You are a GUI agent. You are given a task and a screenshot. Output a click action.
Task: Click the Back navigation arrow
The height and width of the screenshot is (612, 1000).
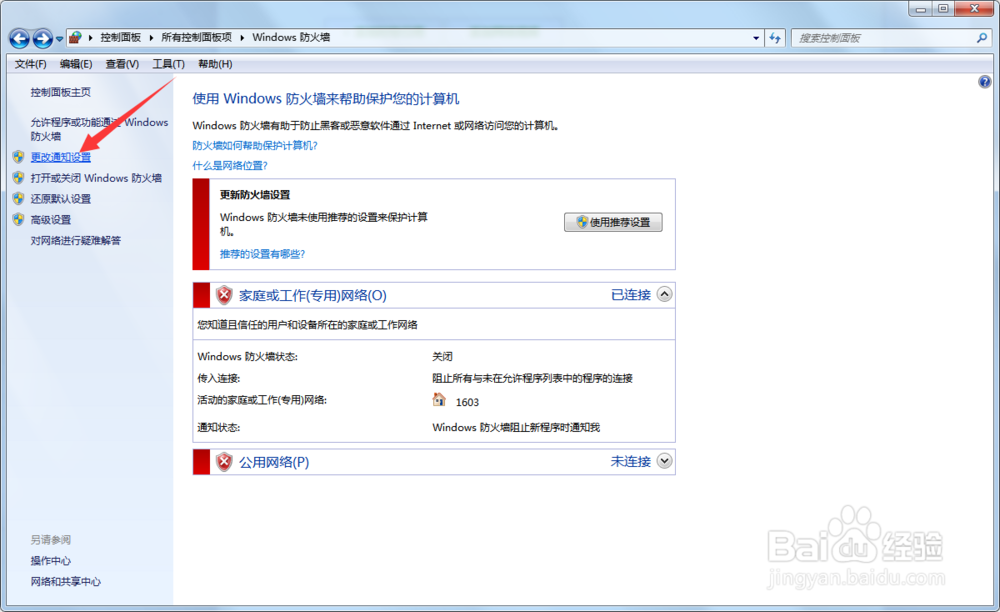tap(19, 39)
